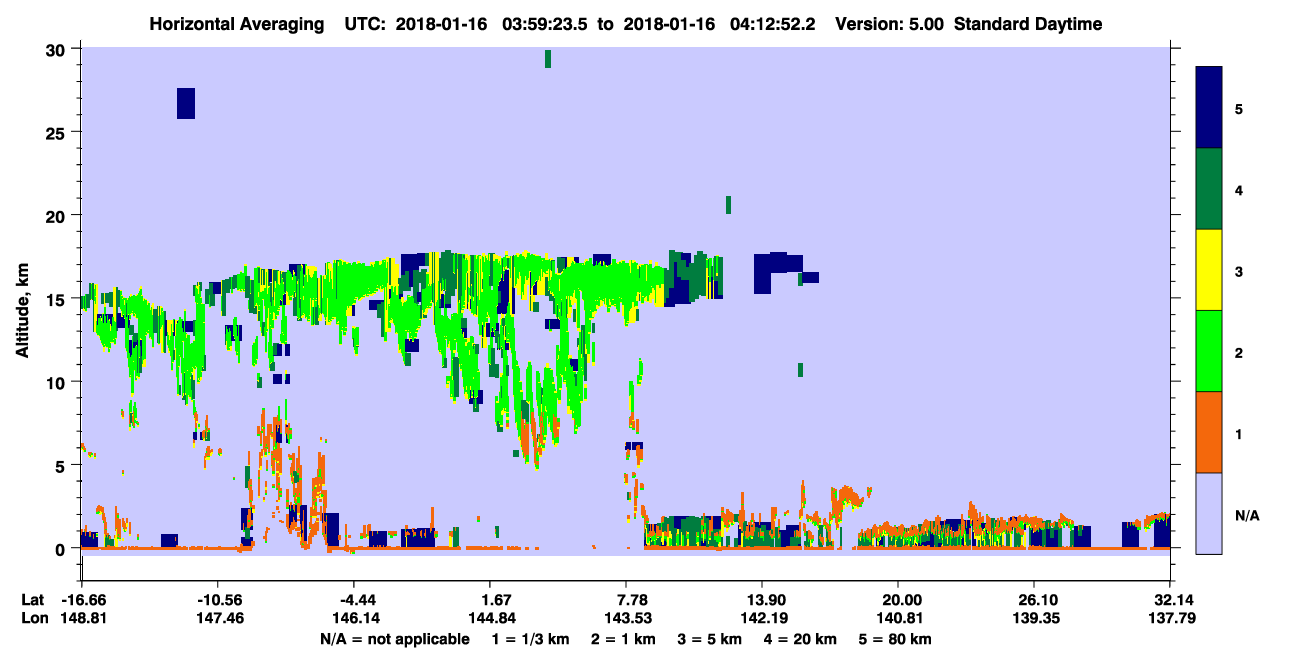Click the orange color bar segment labeled 1
This screenshot has width=1300, height=667.
1210,432
